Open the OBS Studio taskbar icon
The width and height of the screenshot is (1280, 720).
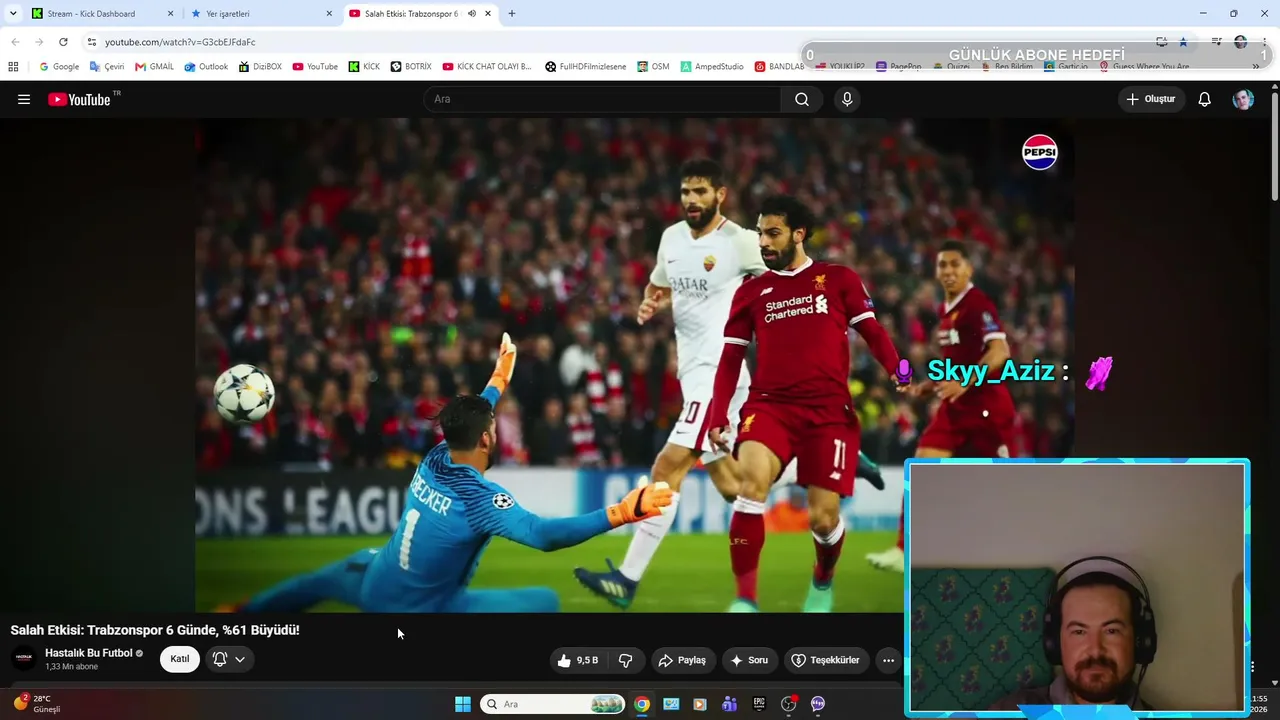(x=788, y=704)
